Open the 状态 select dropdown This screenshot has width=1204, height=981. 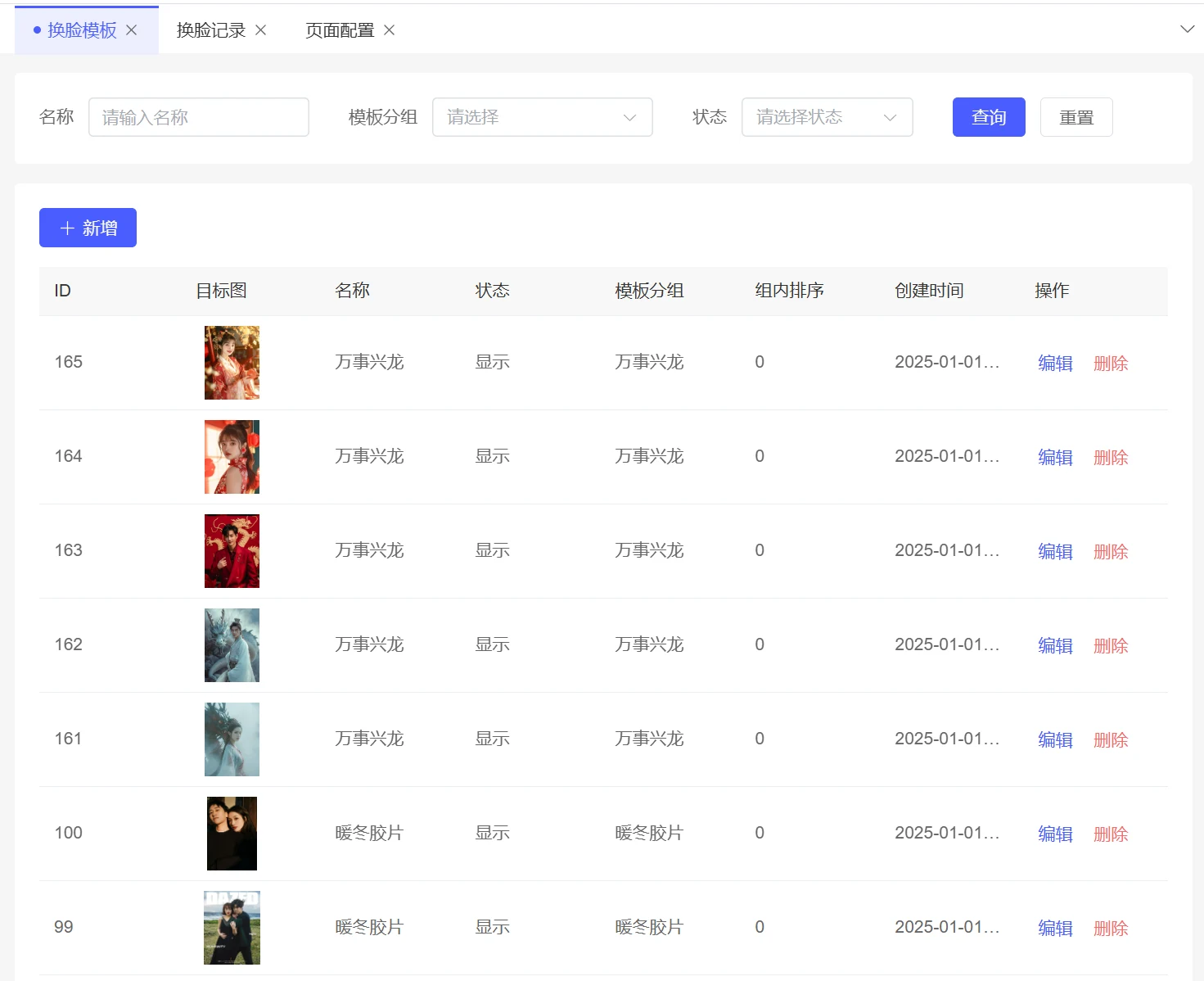(x=827, y=117)
